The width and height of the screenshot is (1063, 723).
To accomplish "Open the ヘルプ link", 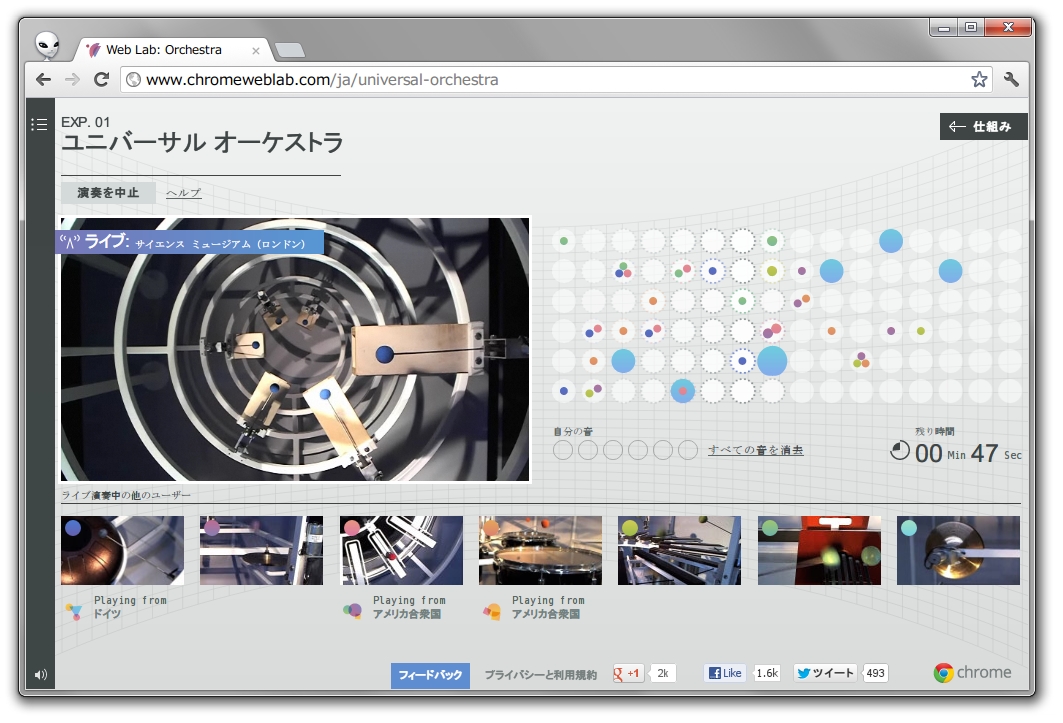I will (x=184, y=193).
